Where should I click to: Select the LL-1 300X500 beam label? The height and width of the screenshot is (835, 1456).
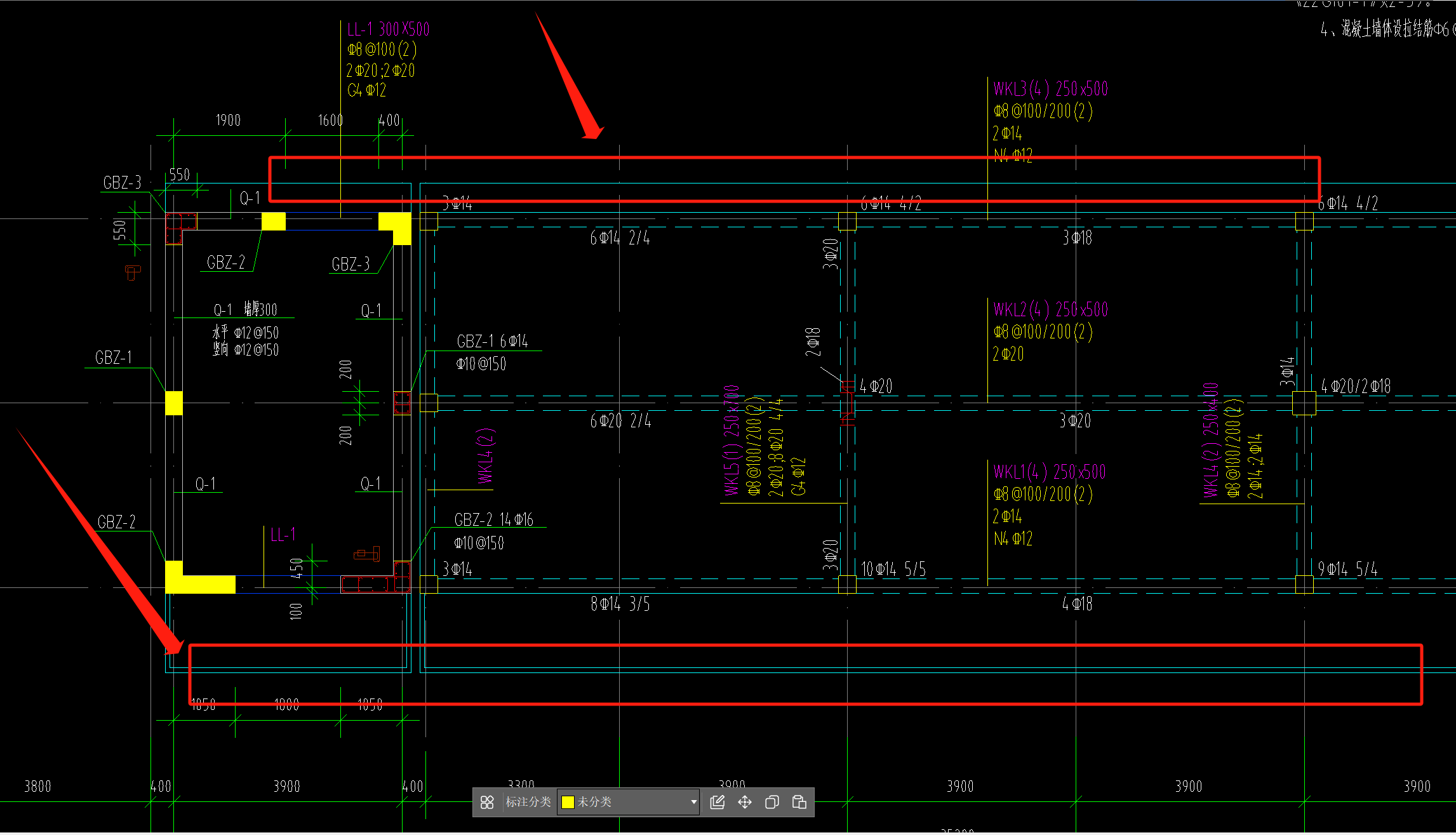coord(389,29)
